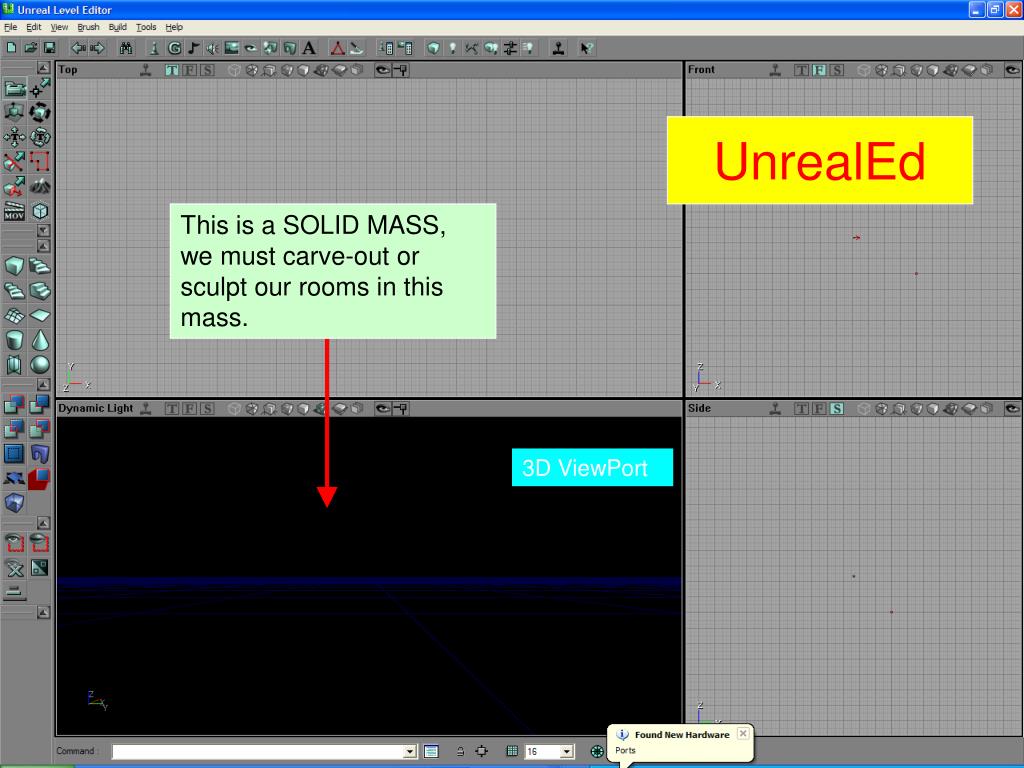This screenshot has height=768, width=1024.
Task: Close the Found New Hardware balloon
Action: (743, 733)
